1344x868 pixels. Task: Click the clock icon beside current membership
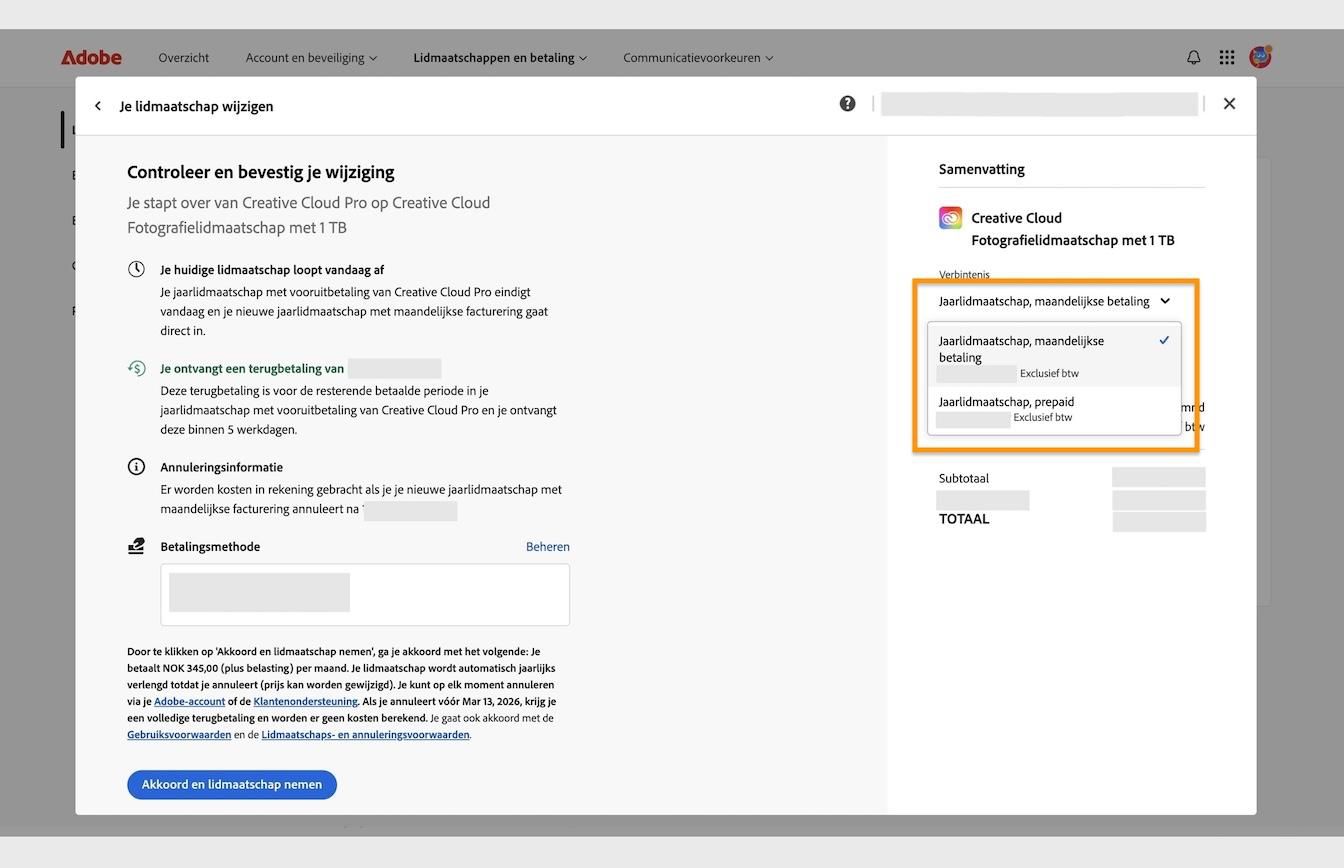coord(136,270)
